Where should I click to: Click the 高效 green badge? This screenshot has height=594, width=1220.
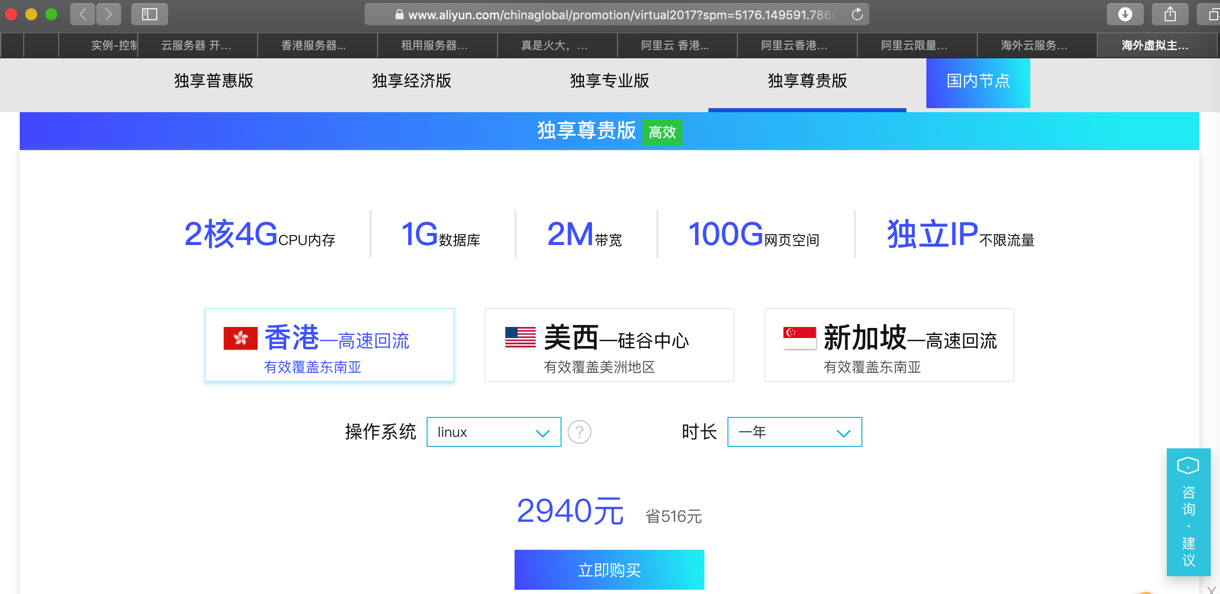click(662, 132)
